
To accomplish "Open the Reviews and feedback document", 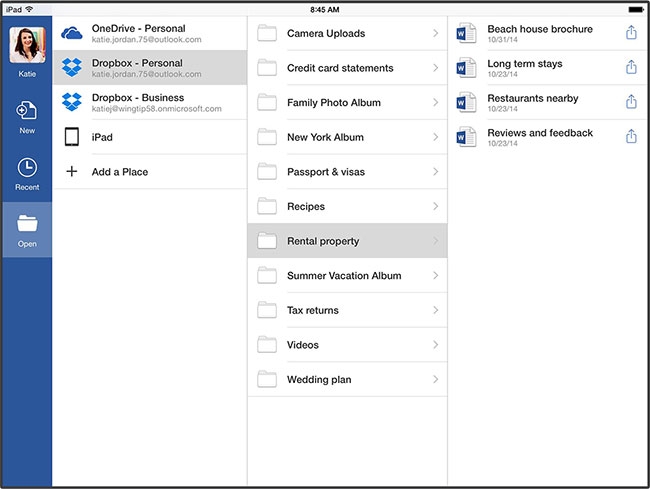I will [539, 136].
